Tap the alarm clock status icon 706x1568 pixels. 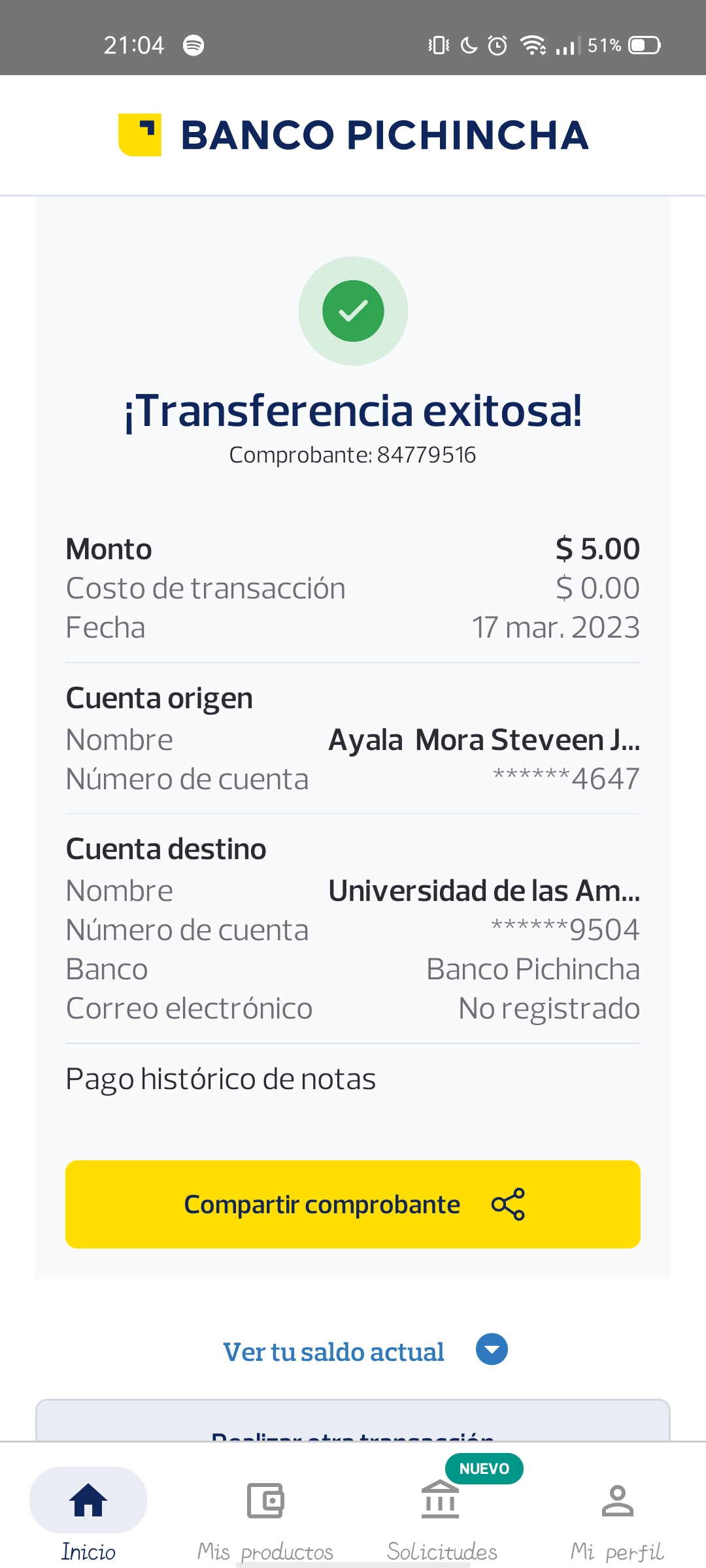pos(497,45)
